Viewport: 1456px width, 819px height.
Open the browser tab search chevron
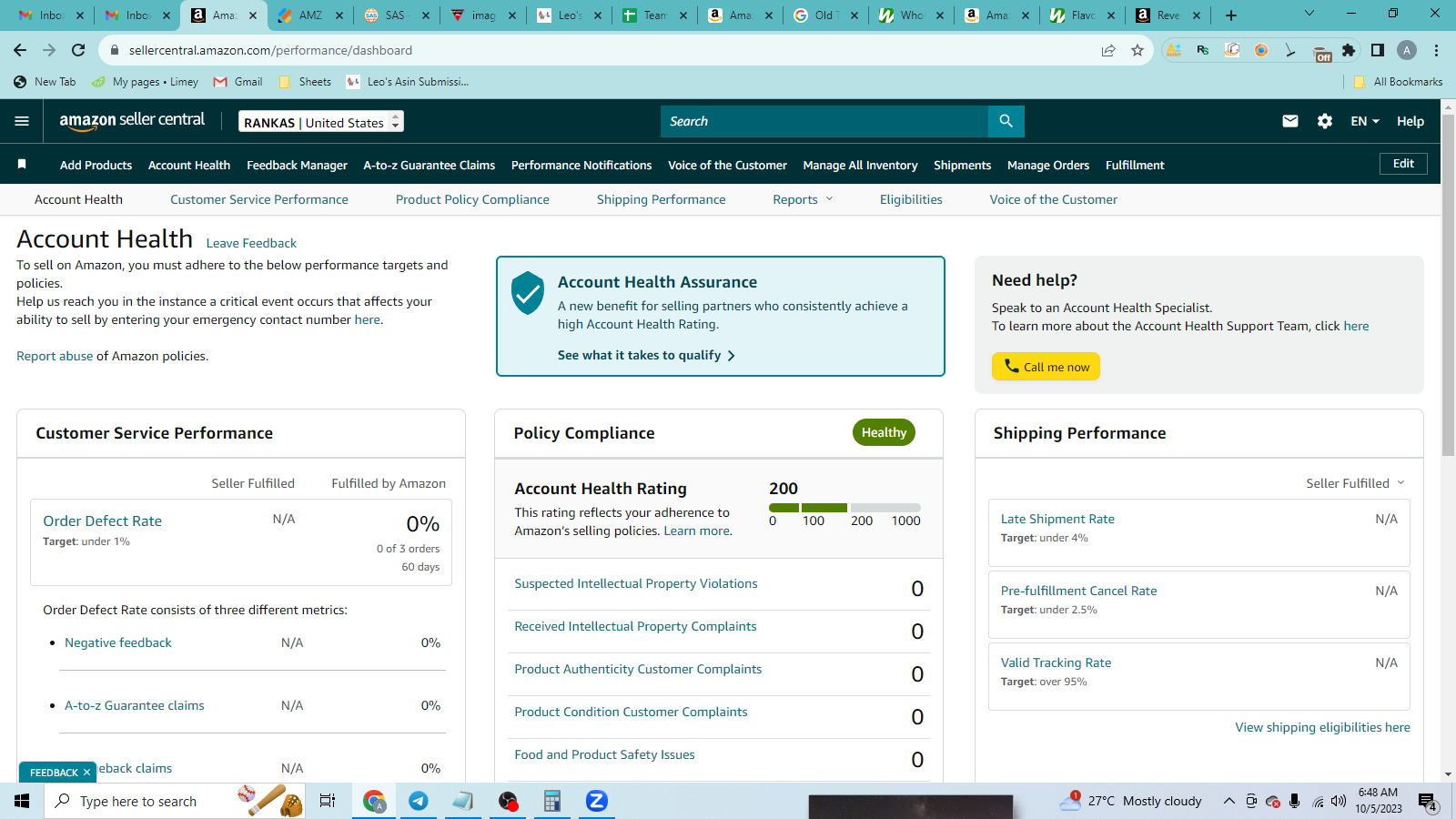(x=1309, y=14)
